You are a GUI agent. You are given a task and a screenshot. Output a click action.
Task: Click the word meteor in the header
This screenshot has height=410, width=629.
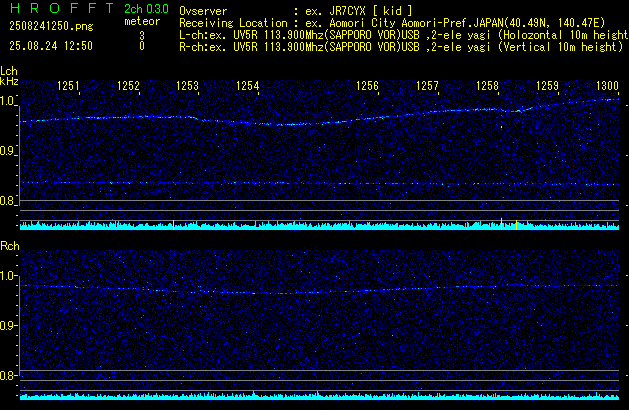142,21
